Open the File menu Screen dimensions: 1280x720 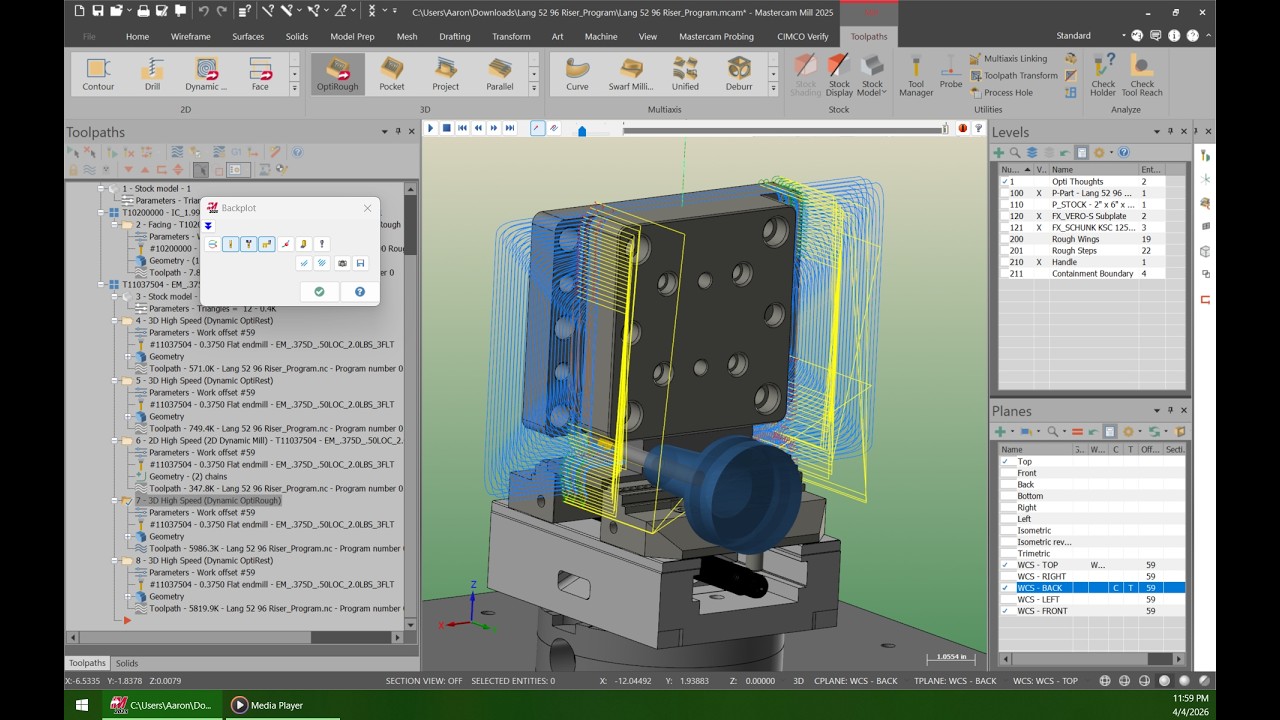[x=89, y=36]
